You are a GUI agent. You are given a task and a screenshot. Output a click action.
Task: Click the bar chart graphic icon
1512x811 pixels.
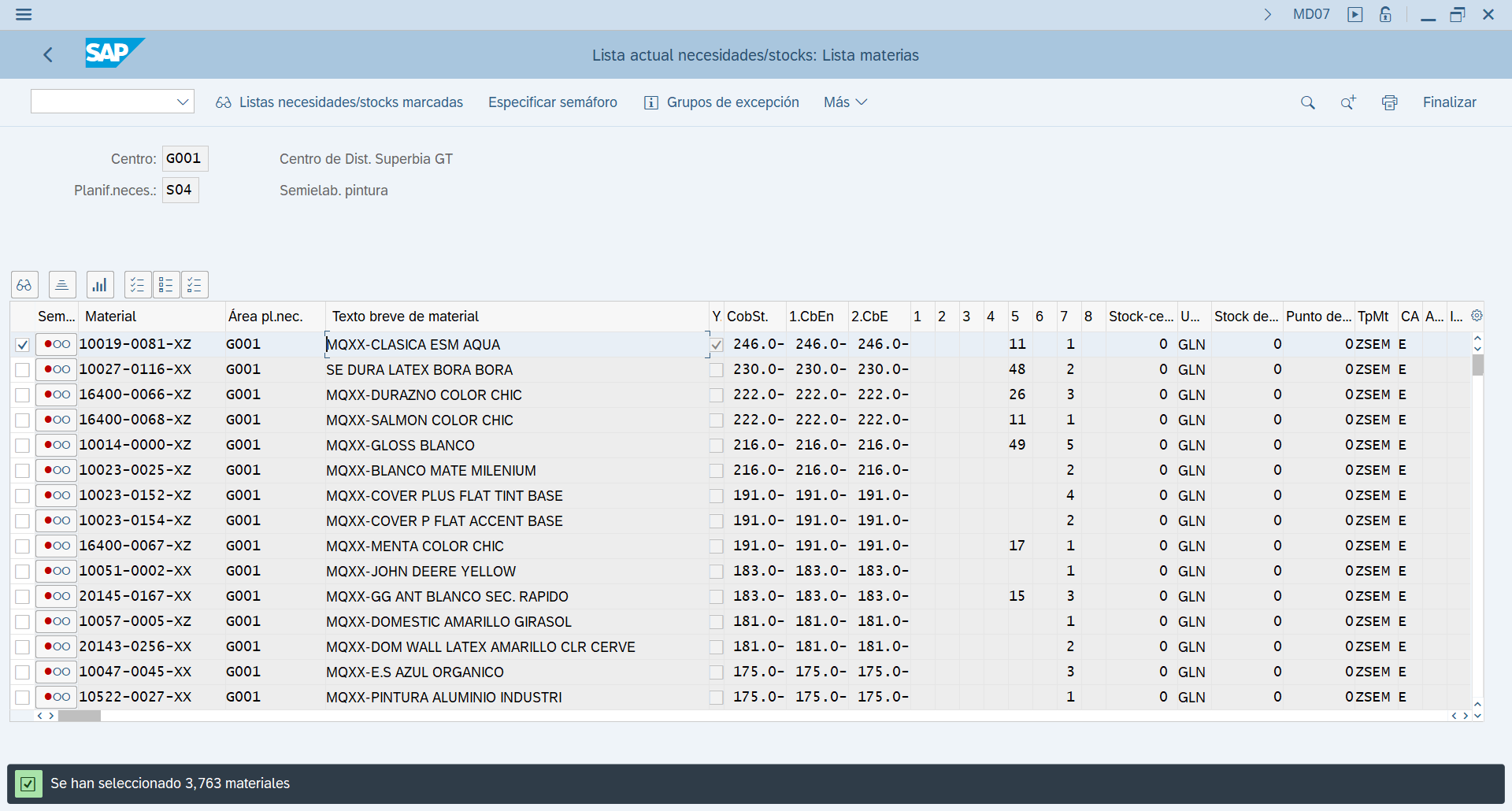coord(100,284)
